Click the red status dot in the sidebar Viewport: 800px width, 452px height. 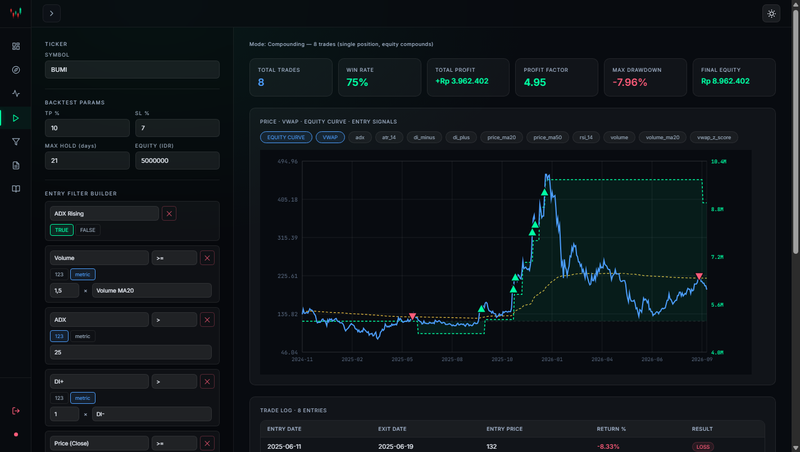coord(16,435)
